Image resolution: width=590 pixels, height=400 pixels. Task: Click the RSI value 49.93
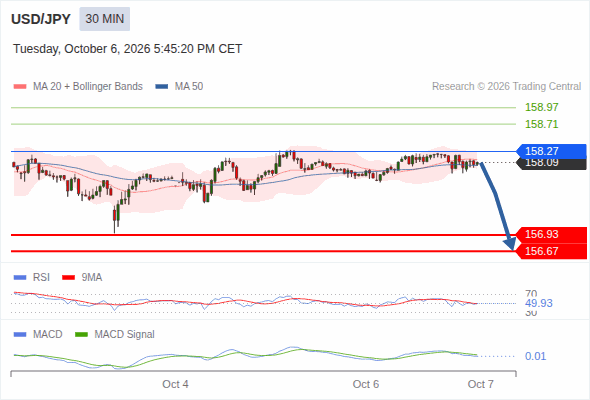point(539,303)
